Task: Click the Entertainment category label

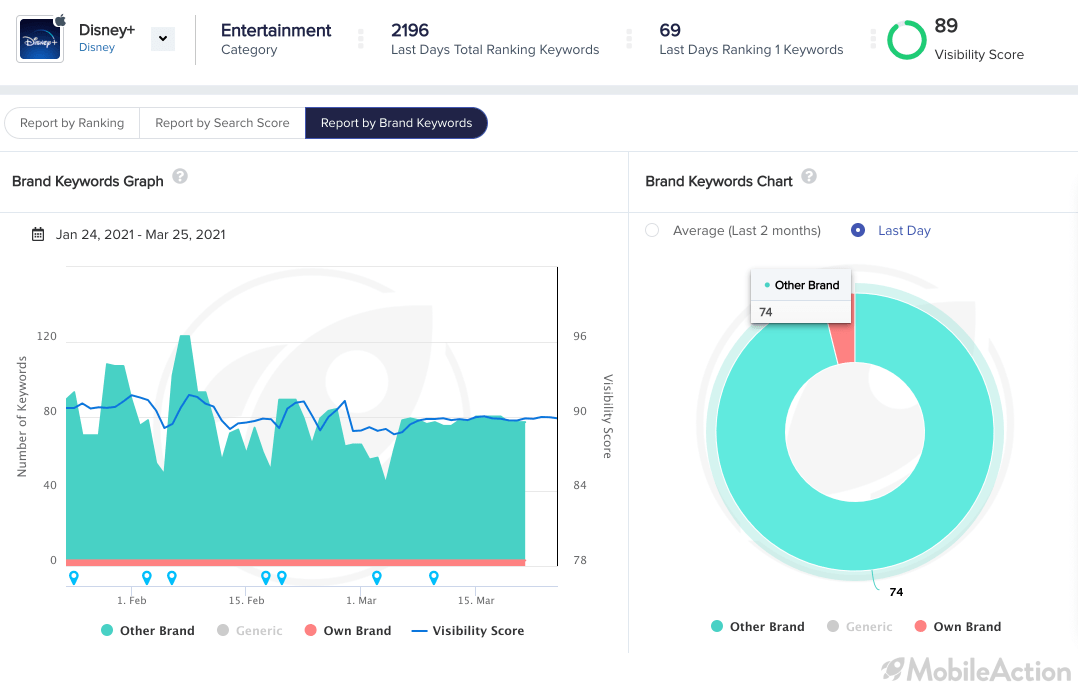Action: click(276, 30)
